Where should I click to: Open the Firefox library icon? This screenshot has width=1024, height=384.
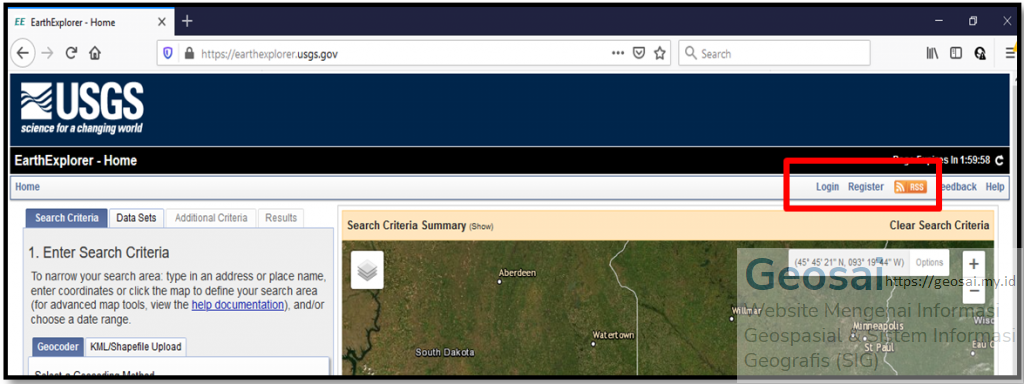point(932,54)
